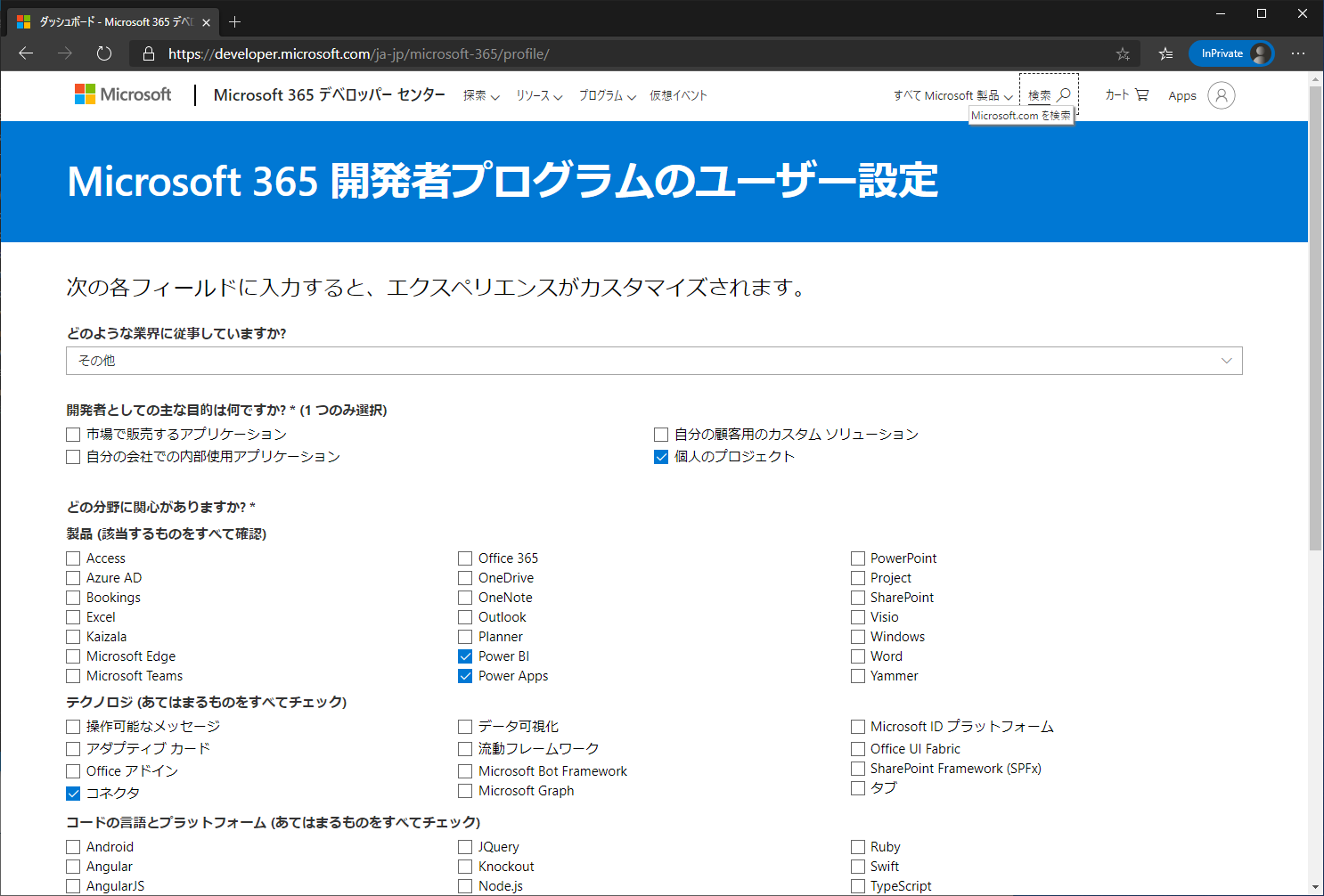Click the search magnifier icon
Screen dimensions: 1324x896
[1064, 94]
